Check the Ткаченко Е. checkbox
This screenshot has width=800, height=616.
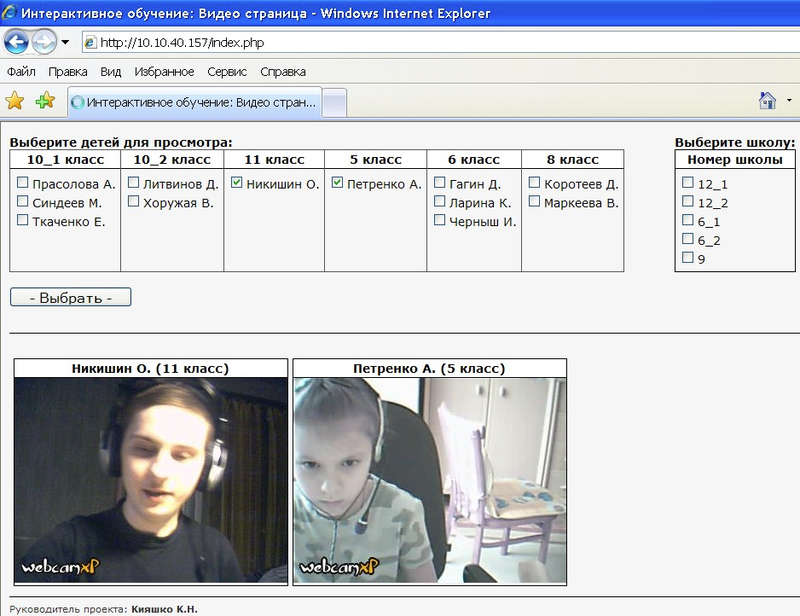coord(22,220)
